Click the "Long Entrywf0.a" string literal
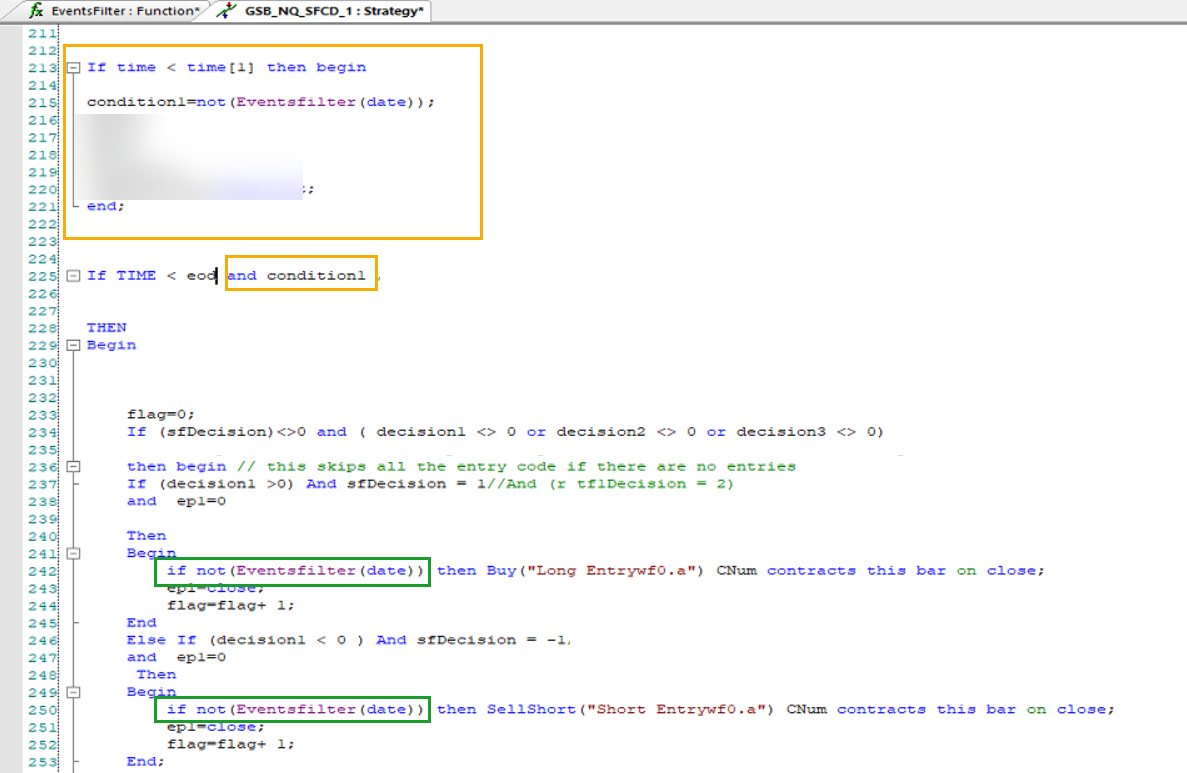 (x=621, y=571)
